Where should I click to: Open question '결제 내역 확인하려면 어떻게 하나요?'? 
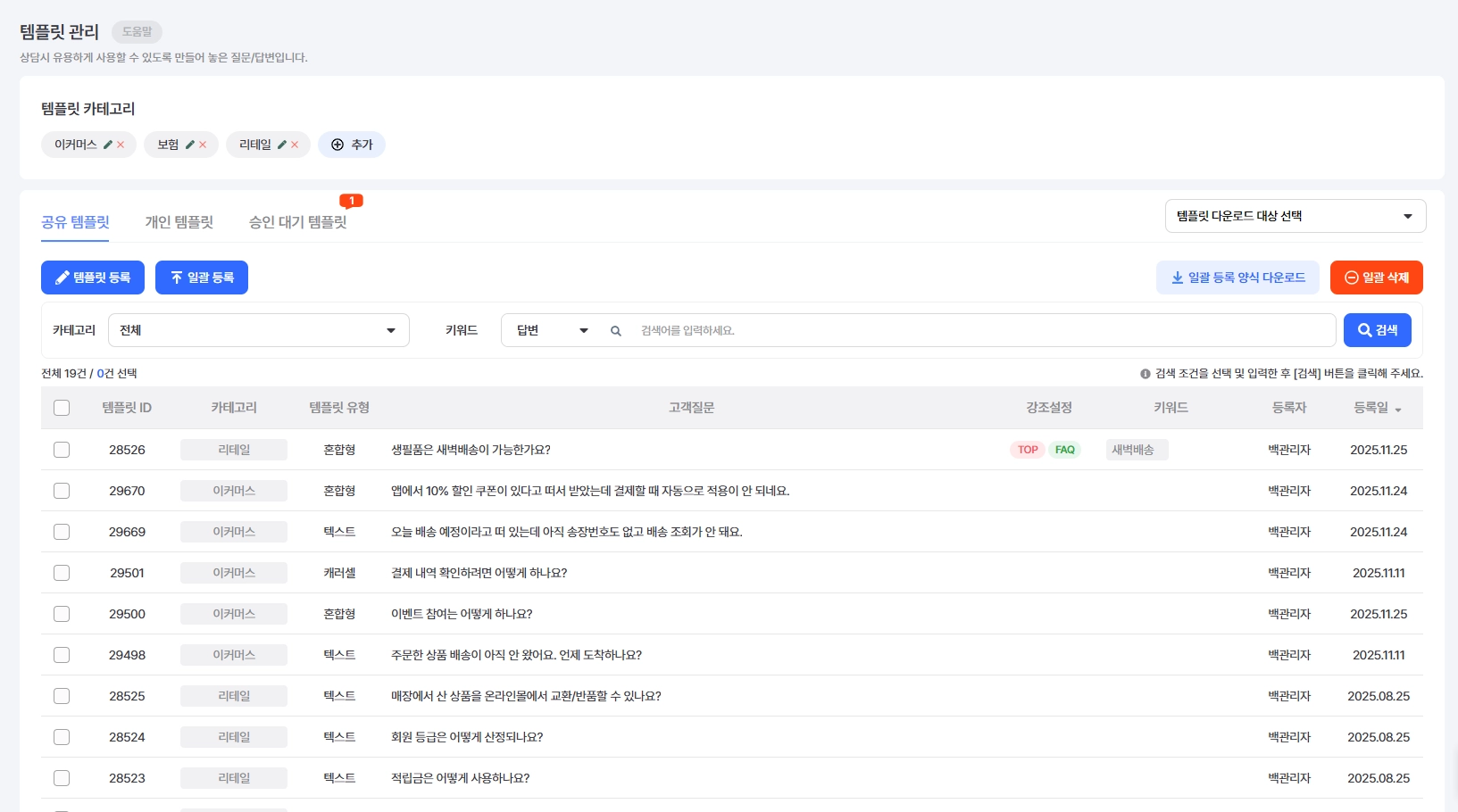coord(479,573)
